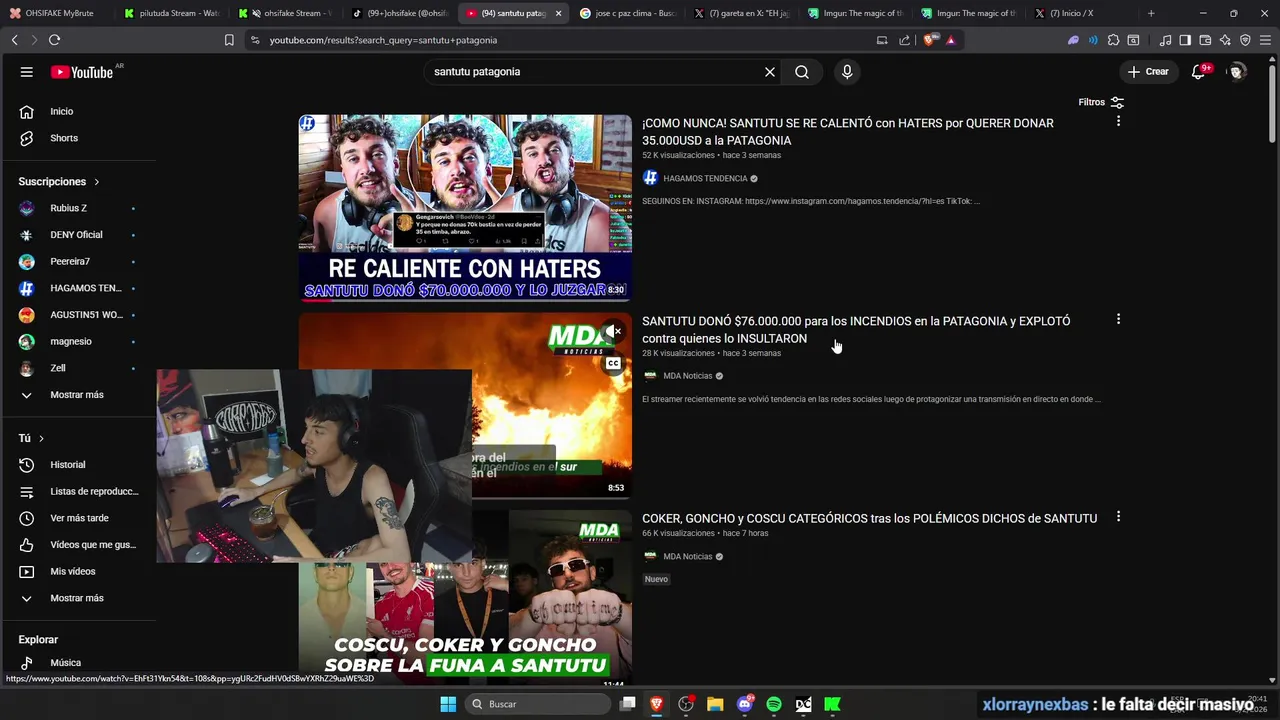Image resolution: width=1280 pixels, height=720 pixels.
Task: Share this page from the address bar
Action: pyautogui.click(x=904, y=40)
